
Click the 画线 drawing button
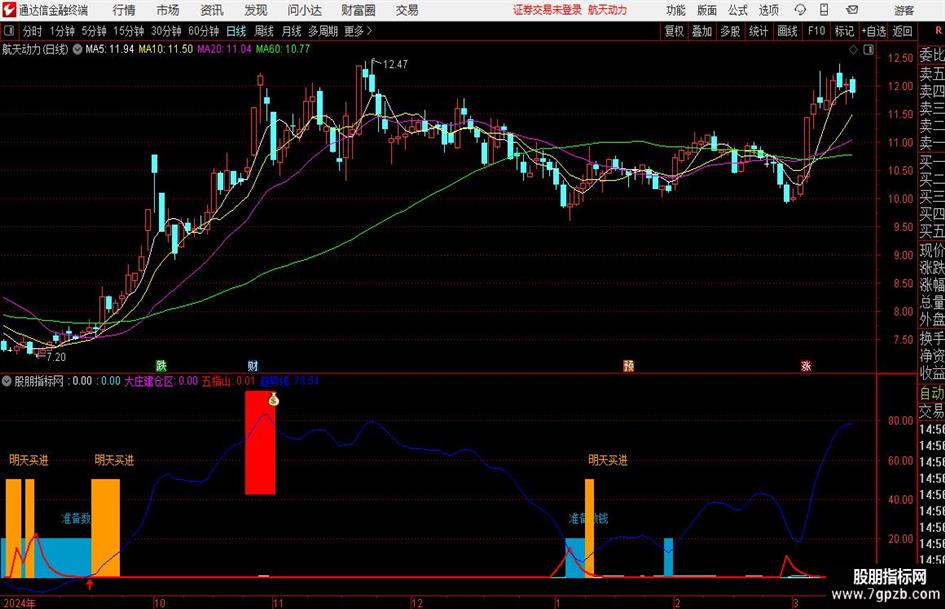(787, 31)
